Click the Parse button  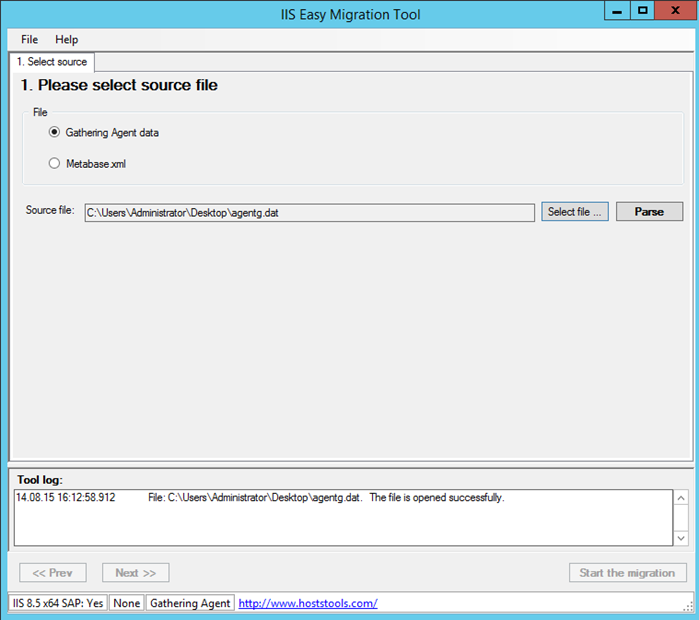649,212
